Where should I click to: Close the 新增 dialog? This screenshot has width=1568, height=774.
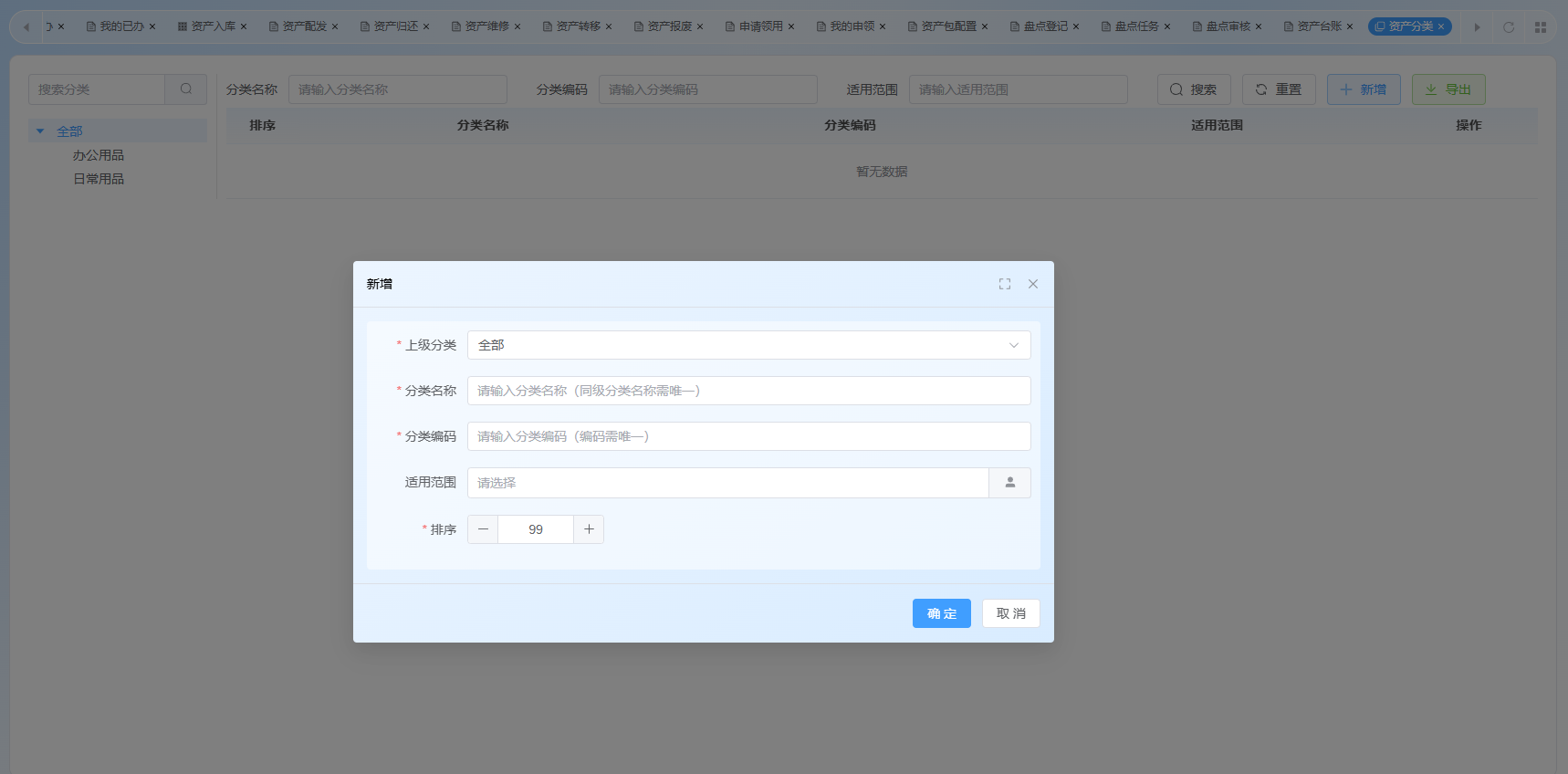pyautogui.click(x=1033, y=284)
